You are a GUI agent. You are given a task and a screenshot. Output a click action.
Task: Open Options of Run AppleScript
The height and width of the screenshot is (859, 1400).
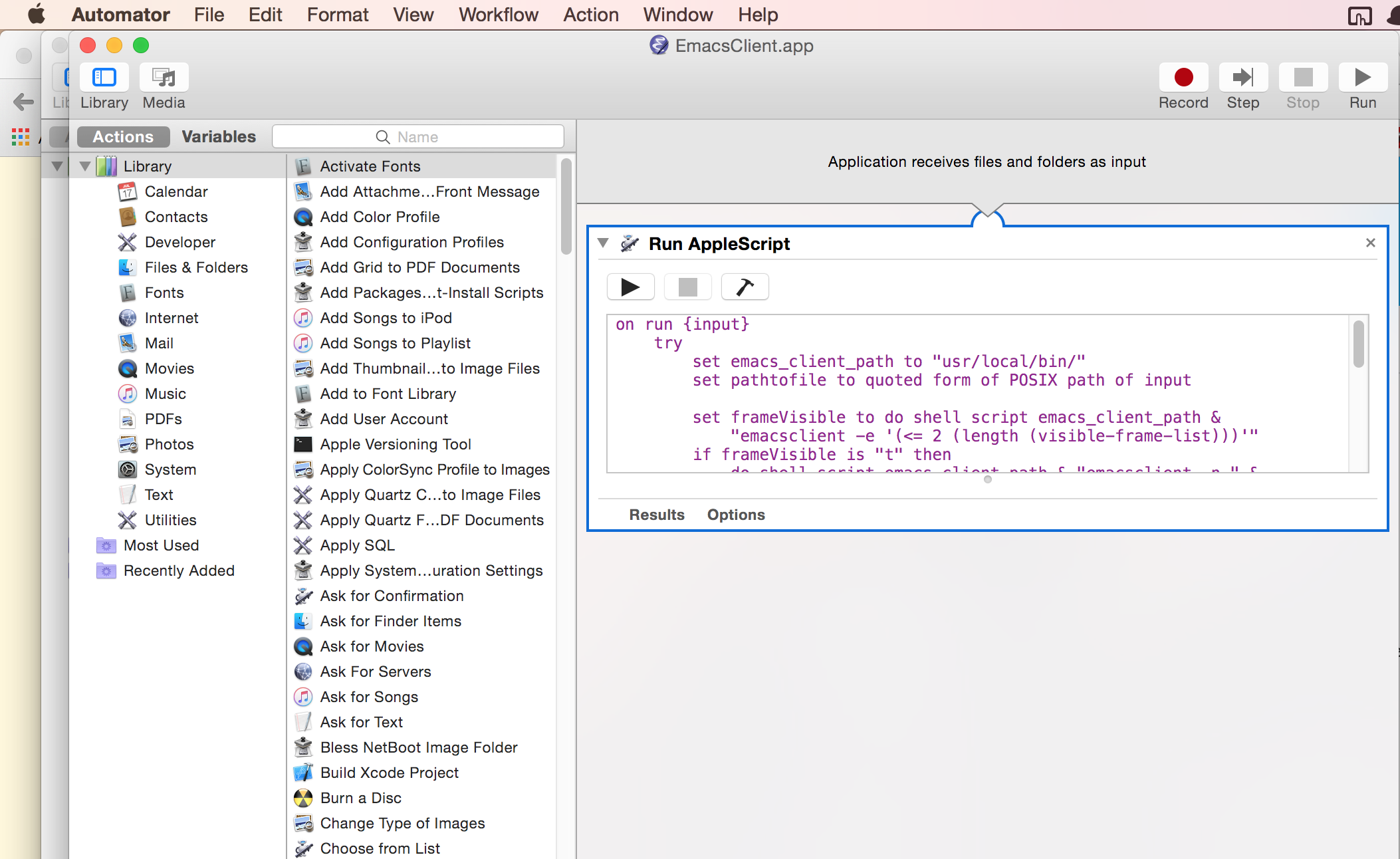[735, 515]
